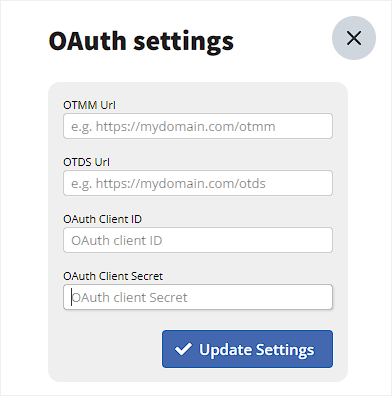The height and width of the screenshot is (396, 392).
Task: Click the 'OAuth client ID' placeholder text
Action: (117, 240)
